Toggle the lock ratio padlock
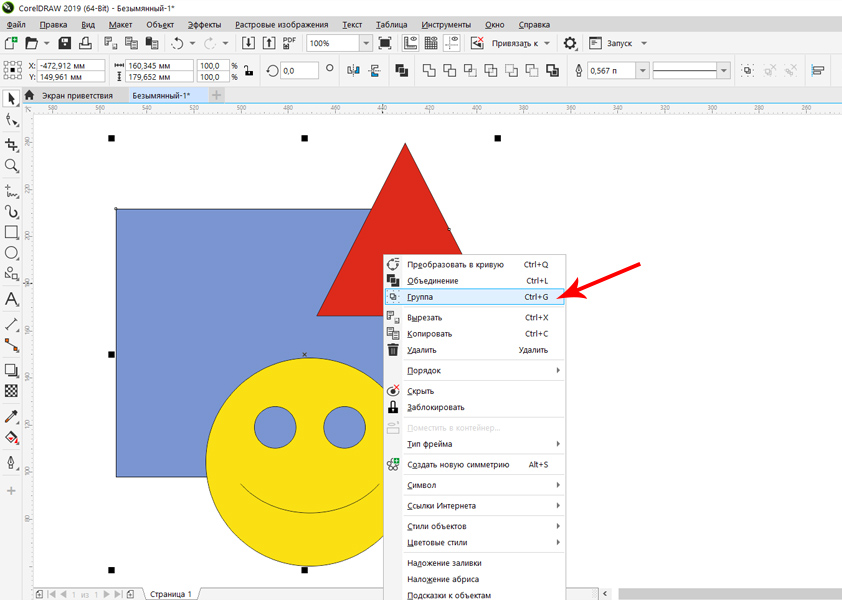This screenshot has height=600, width=842. coord(247,71)
